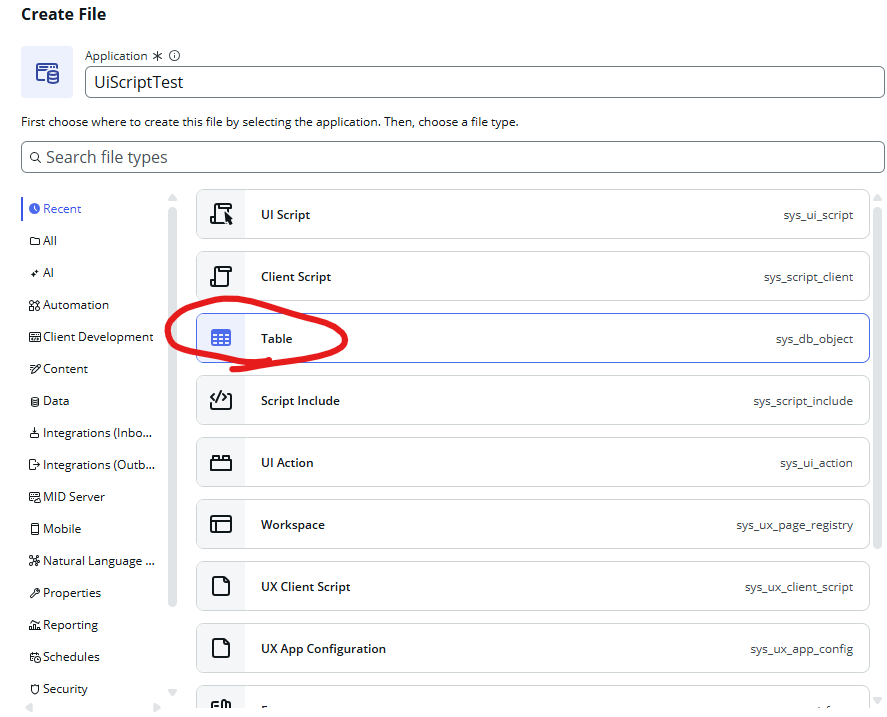Screen dimensions: 887x717
Task: Click the info icon next to Application
Action: click(175, 55)
